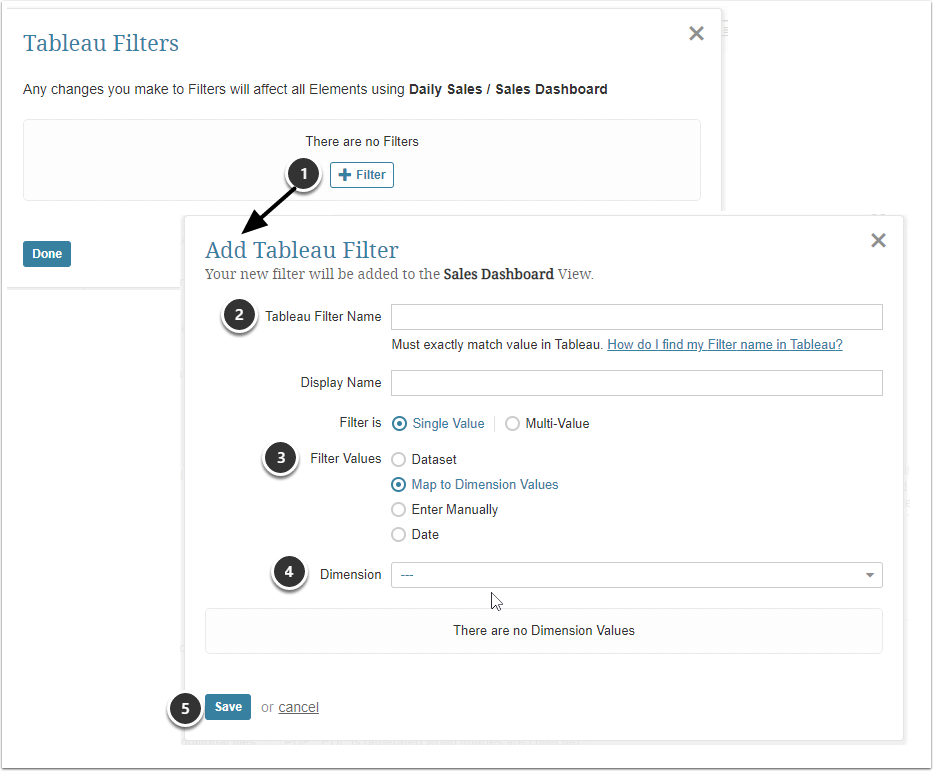Click the Done button

pyautogui.click(x=47, y=254)
